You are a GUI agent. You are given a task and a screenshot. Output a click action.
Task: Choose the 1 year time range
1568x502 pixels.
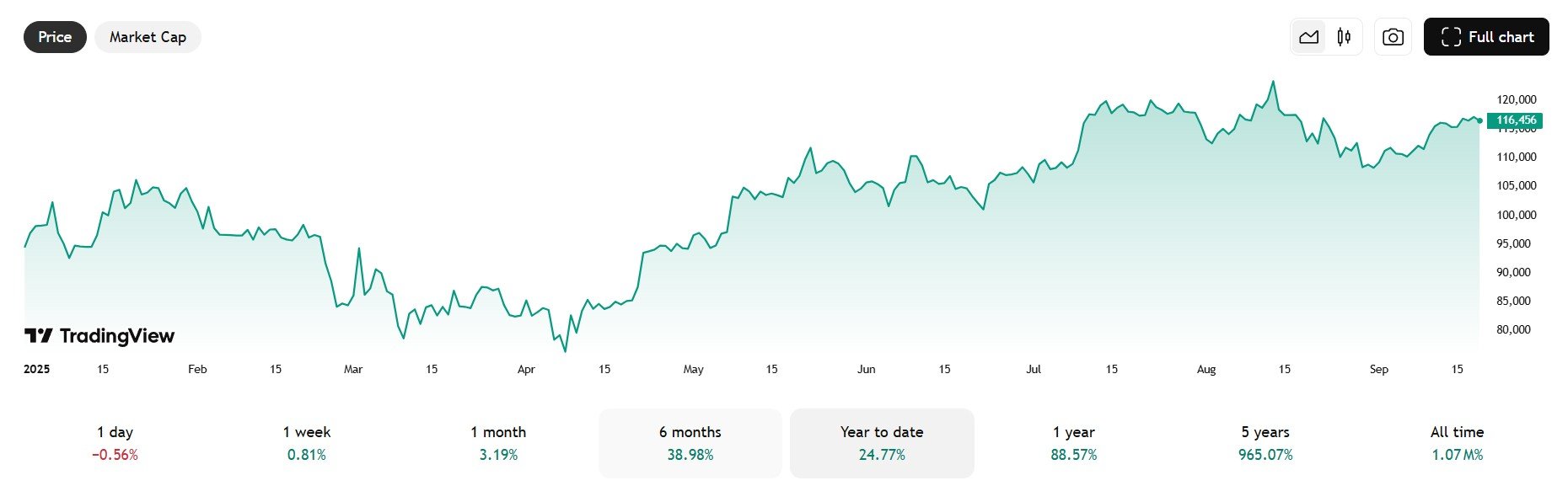click(x=1074, y=443)
